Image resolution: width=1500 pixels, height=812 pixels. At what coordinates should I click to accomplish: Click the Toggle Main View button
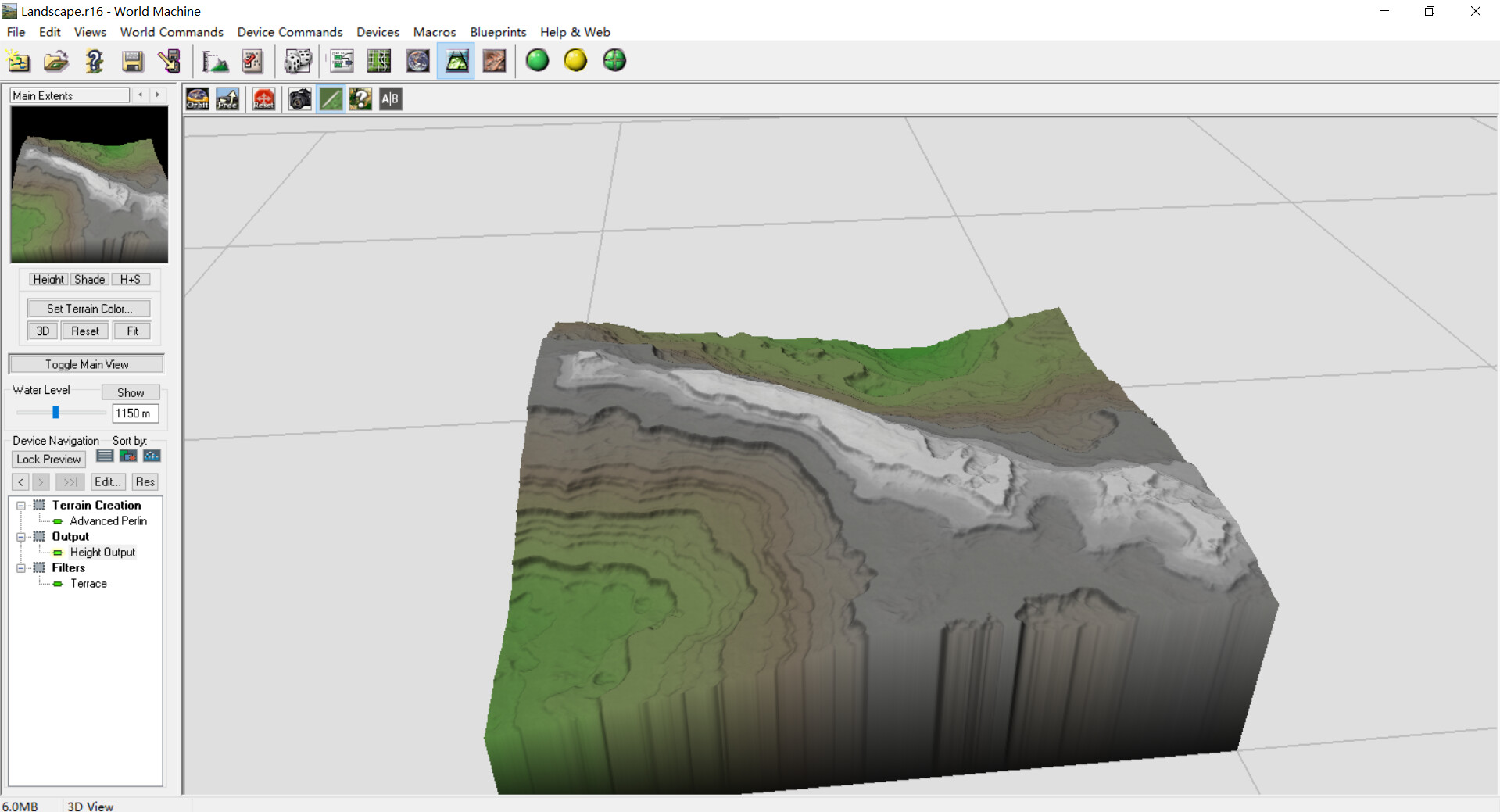pyautogui.click(x=86, y=364)
